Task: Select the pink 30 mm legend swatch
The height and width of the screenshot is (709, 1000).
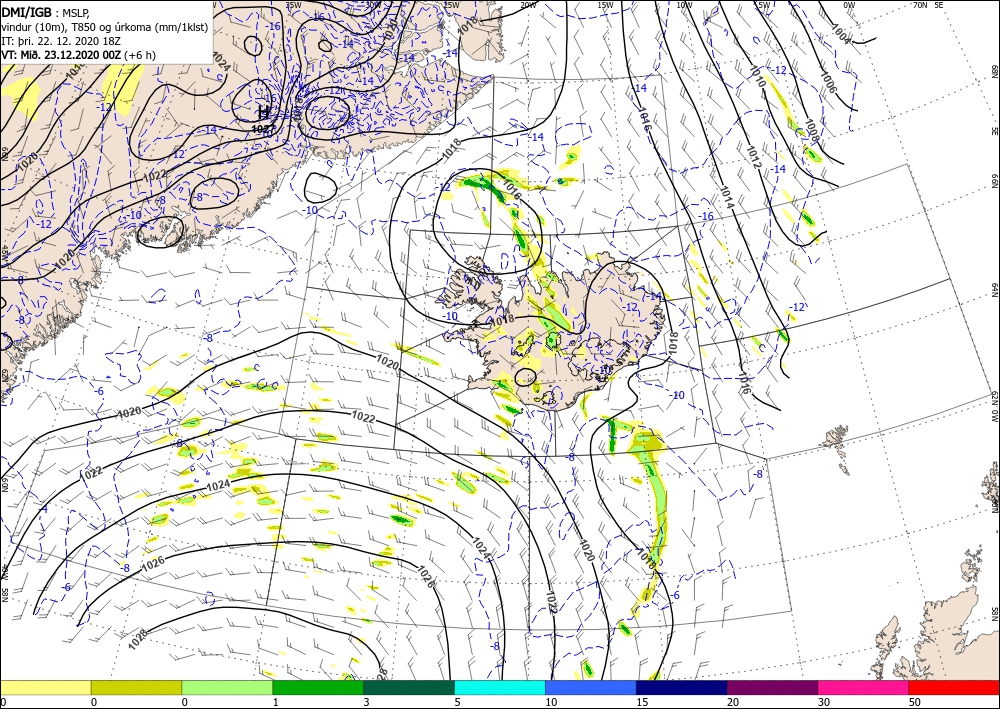Action: [864, 687]
